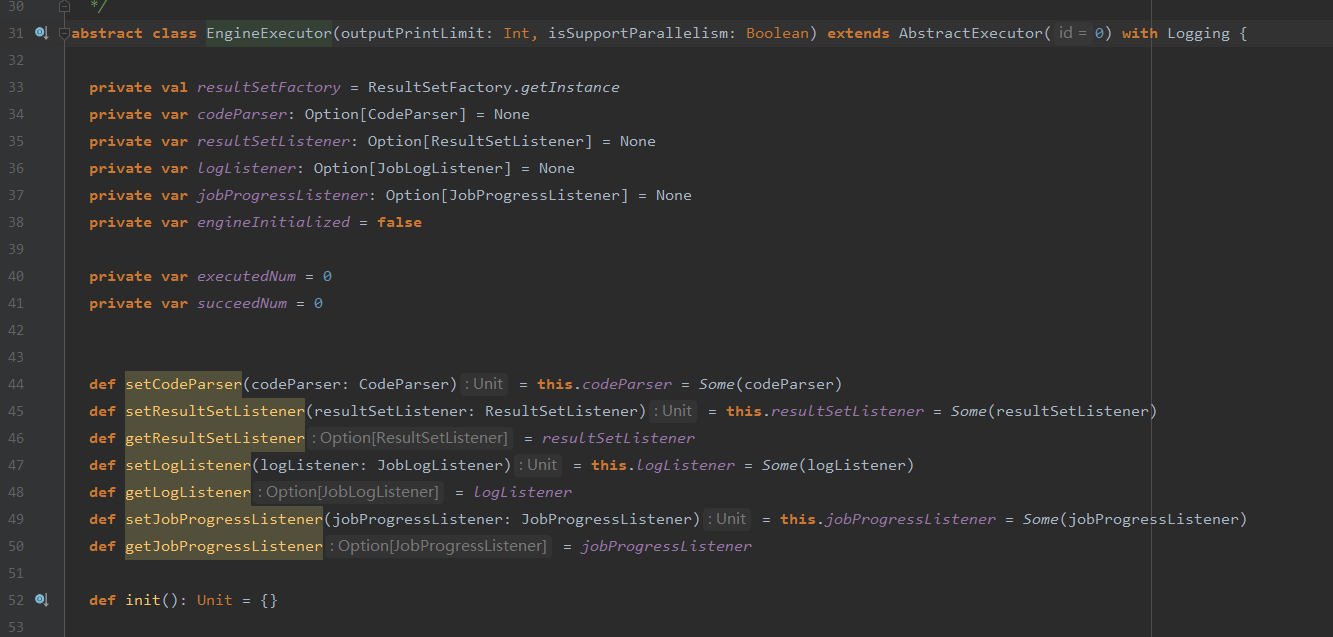Screen dimensions: 1333x637
Task: Click the engineInitialized variable declaration
Action: [273, 222]
